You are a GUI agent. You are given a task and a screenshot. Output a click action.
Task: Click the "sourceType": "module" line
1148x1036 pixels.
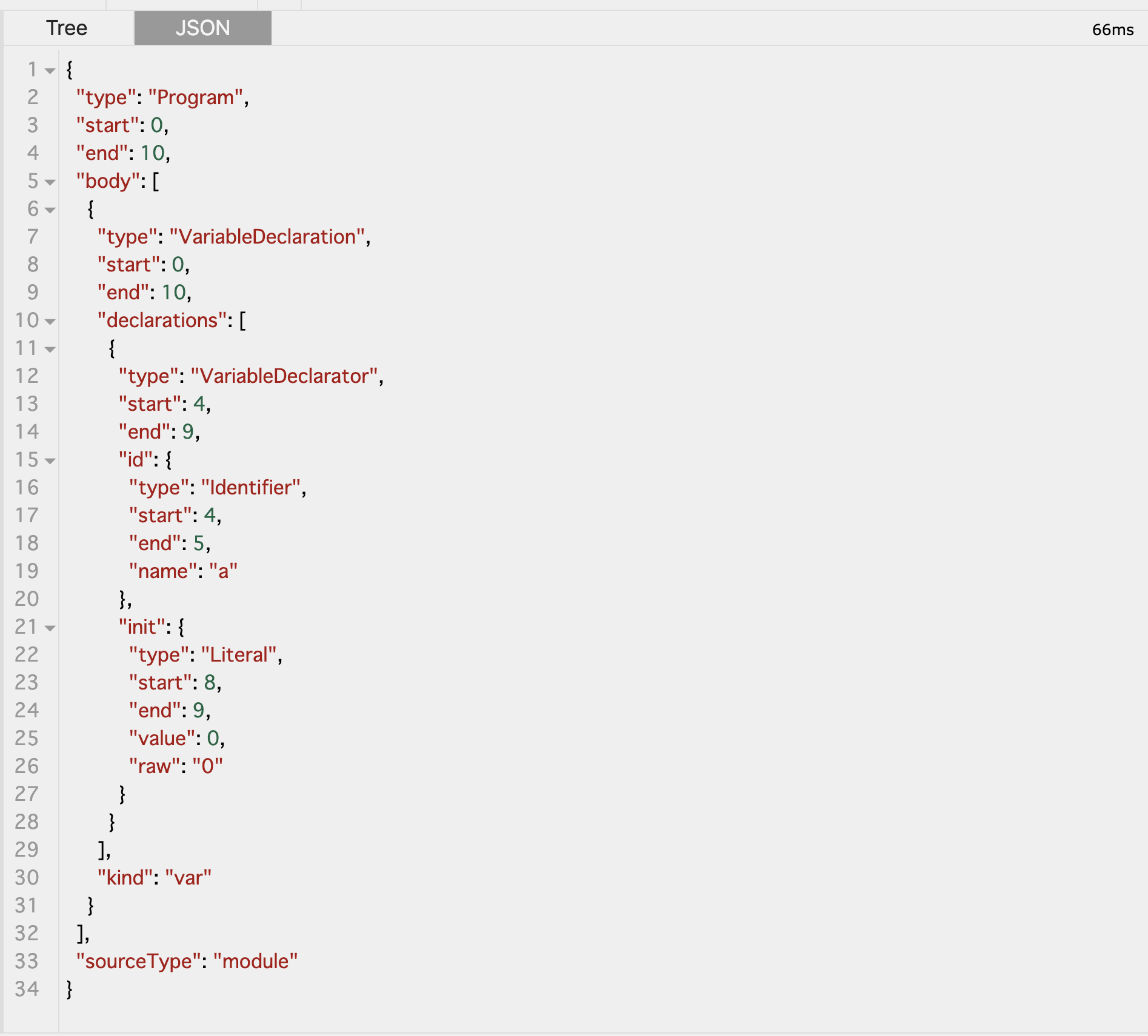[187, 961]
